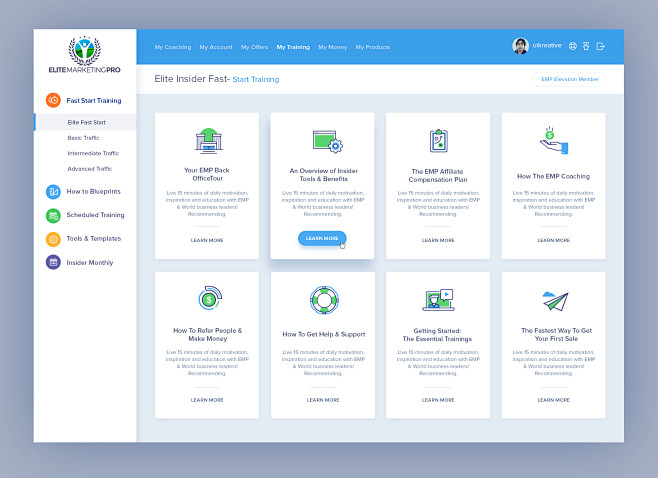Open Tools & Templates section label
The image size is (658, 478).
pos(94,238)
